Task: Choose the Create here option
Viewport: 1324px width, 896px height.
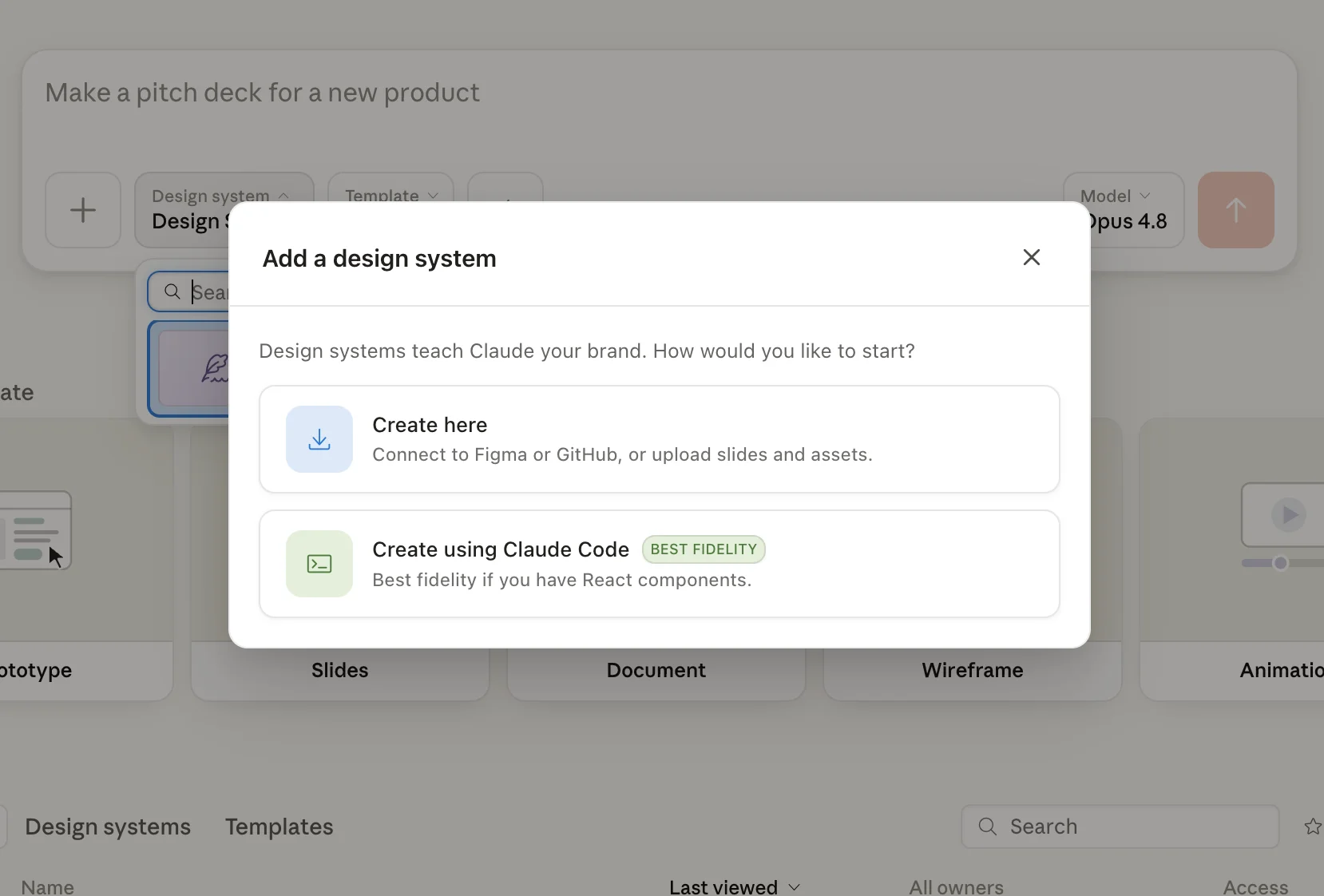Action: coord(659,439)
